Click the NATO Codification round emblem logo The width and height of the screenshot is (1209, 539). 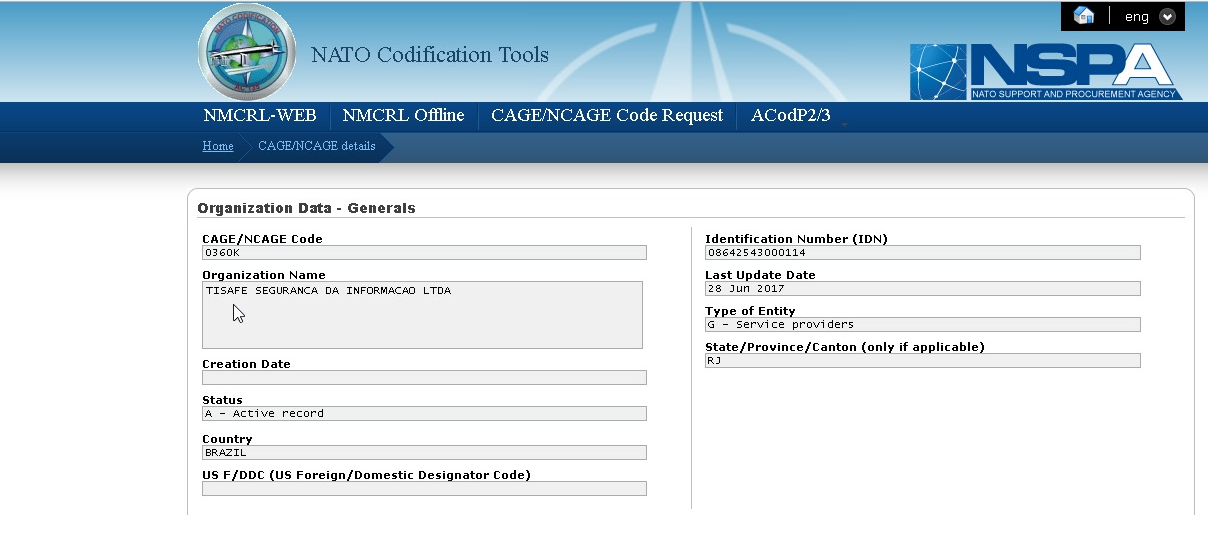click(247, 52)
